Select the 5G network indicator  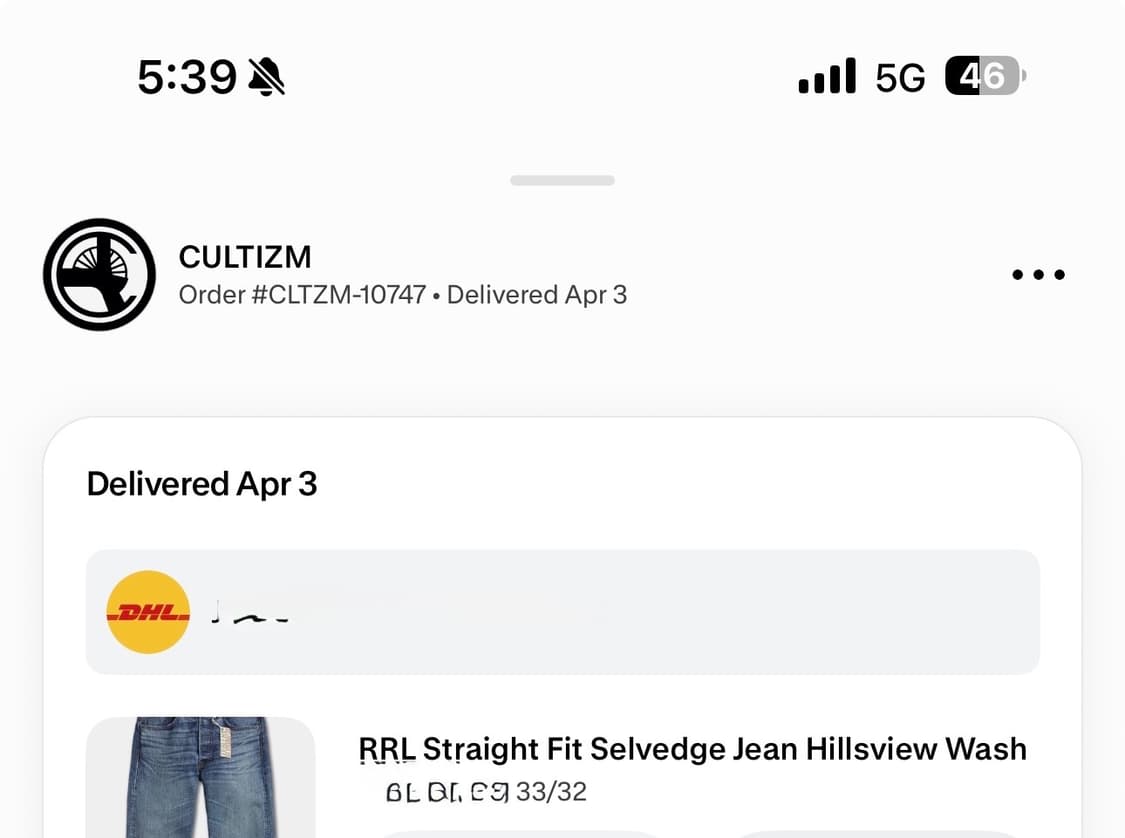pos(898,76)
